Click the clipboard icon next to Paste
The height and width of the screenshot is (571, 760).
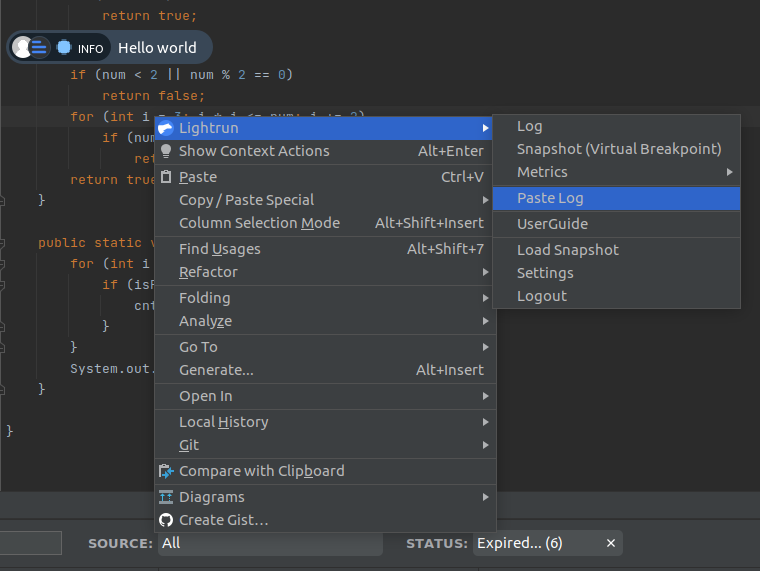click(x=166, y=177)
